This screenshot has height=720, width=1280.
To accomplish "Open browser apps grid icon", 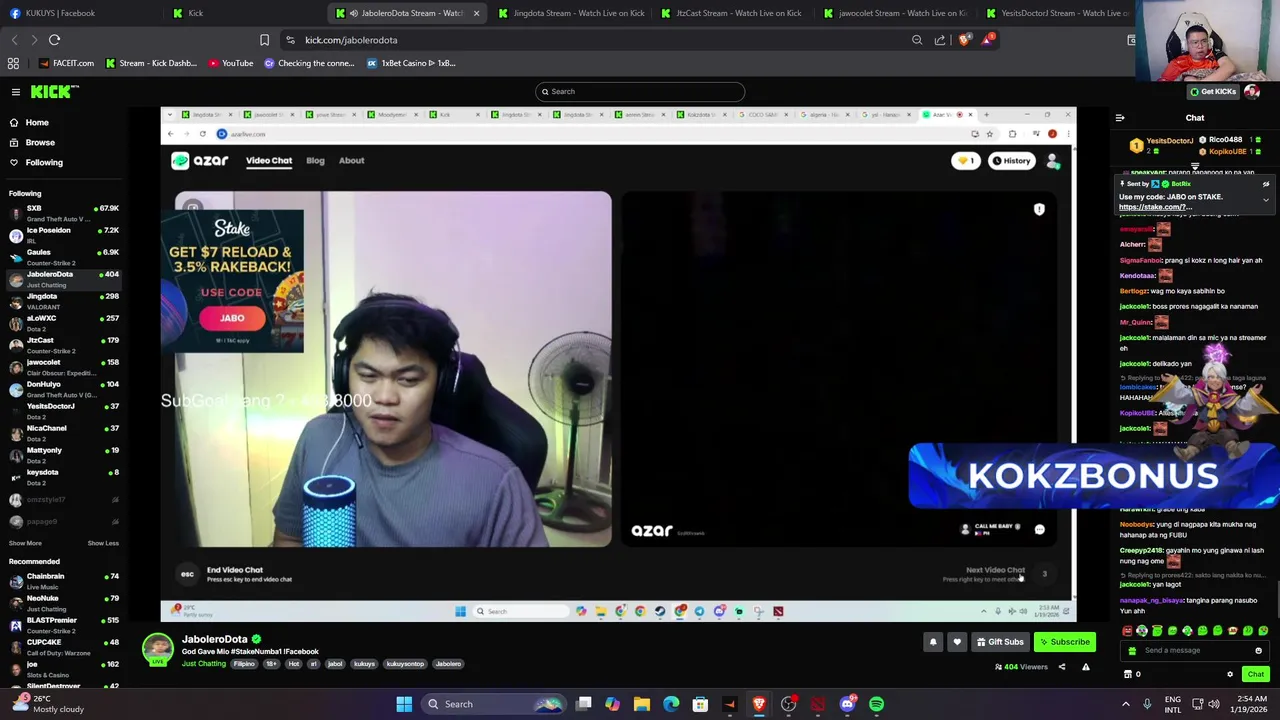I will point(13,63).
